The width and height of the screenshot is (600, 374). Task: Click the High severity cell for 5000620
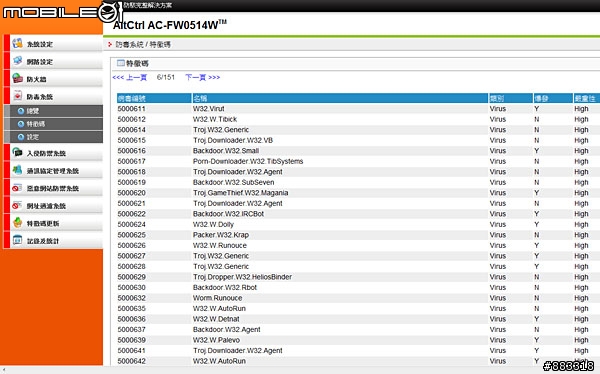581,193
